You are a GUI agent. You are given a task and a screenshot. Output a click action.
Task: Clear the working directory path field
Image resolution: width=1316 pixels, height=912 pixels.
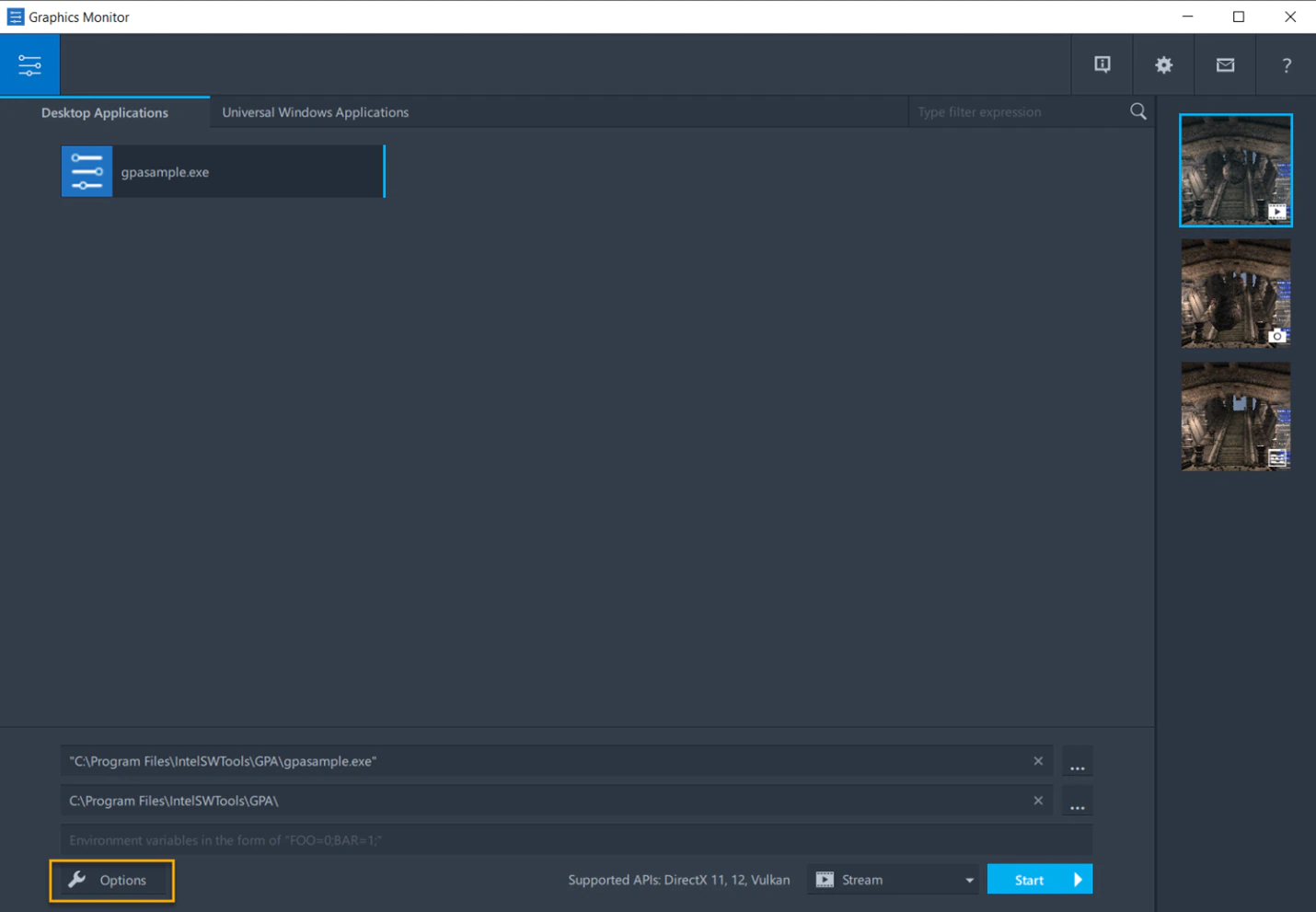pyautogui.click(x=1038, y=801)
